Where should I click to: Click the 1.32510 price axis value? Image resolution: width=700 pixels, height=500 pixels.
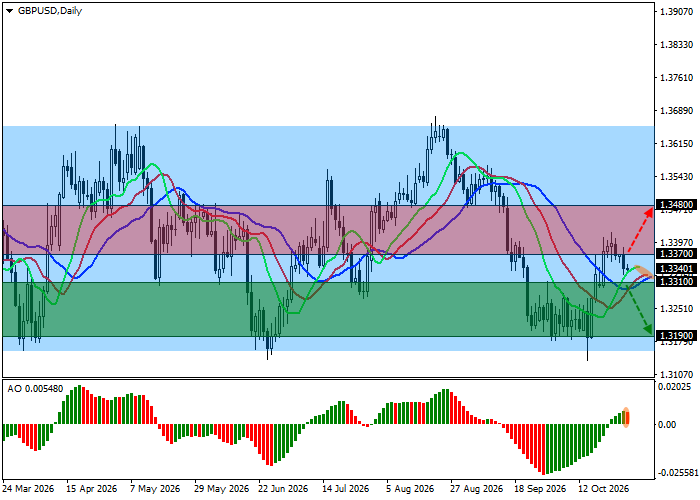677,308
